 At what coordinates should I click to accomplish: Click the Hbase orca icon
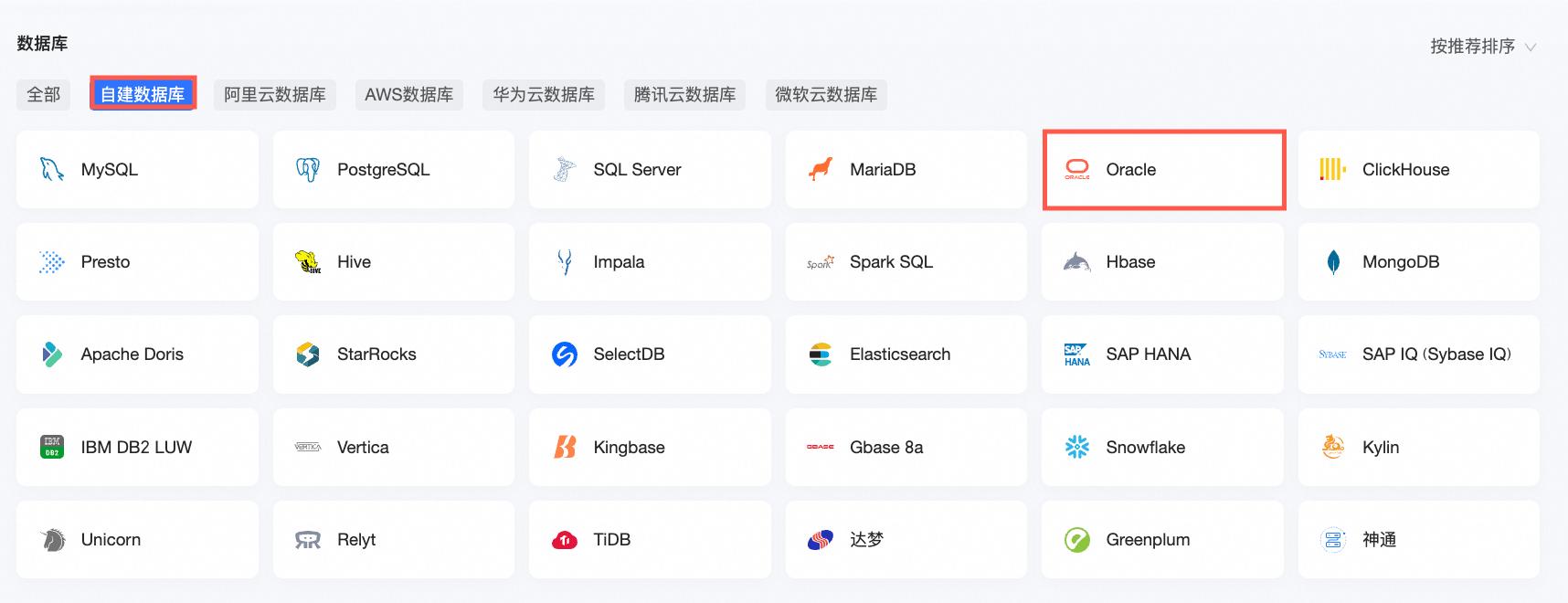click(1077, 262)
